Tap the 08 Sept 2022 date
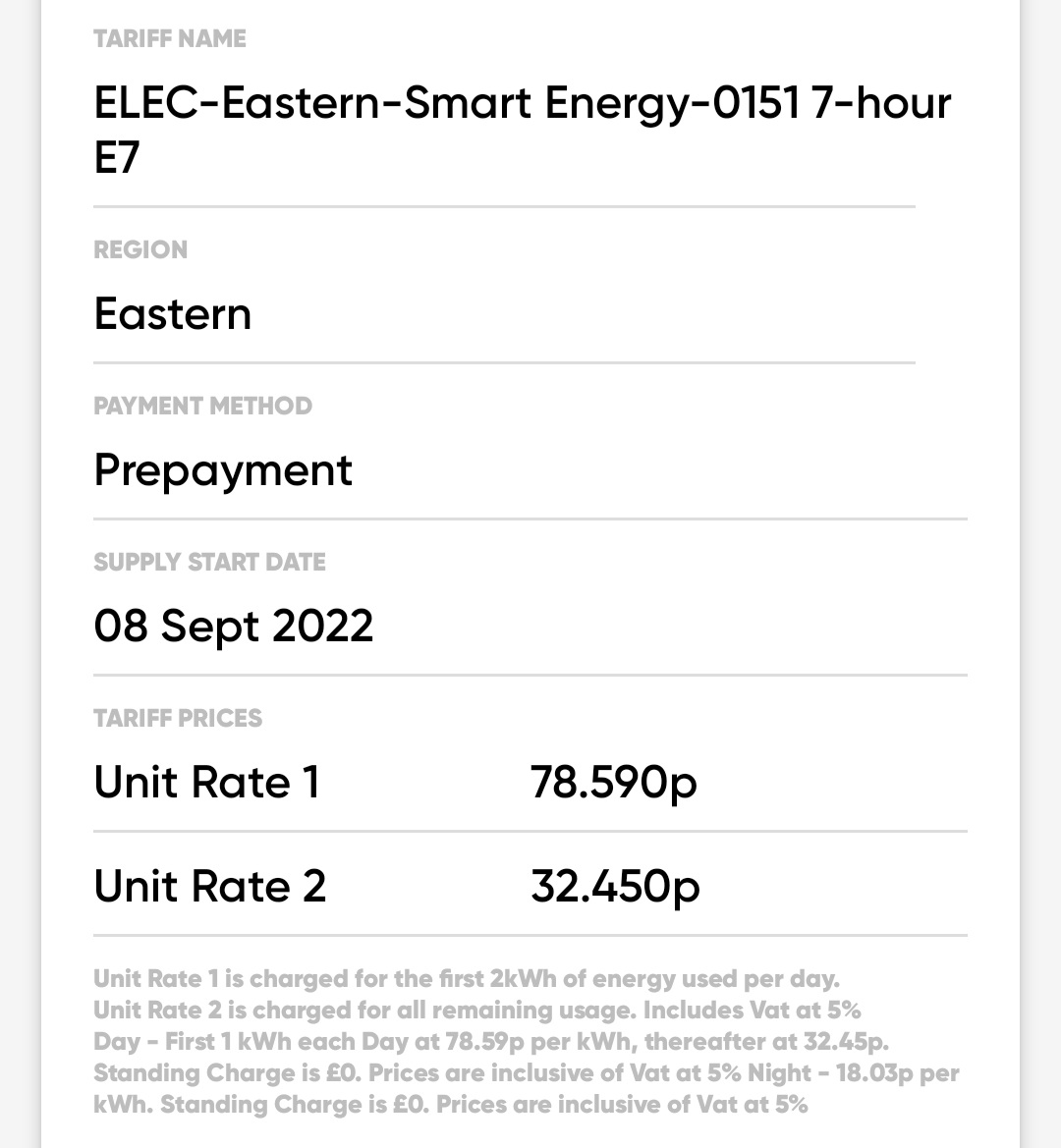This screenshot has height=1148, width=1061. tap(234, 626)
